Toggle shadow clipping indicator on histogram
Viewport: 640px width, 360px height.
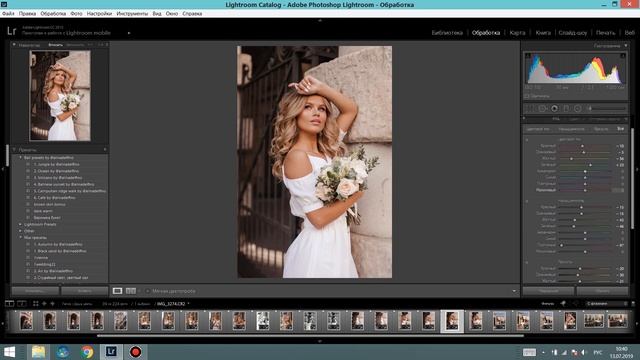(x=528, y=56)
